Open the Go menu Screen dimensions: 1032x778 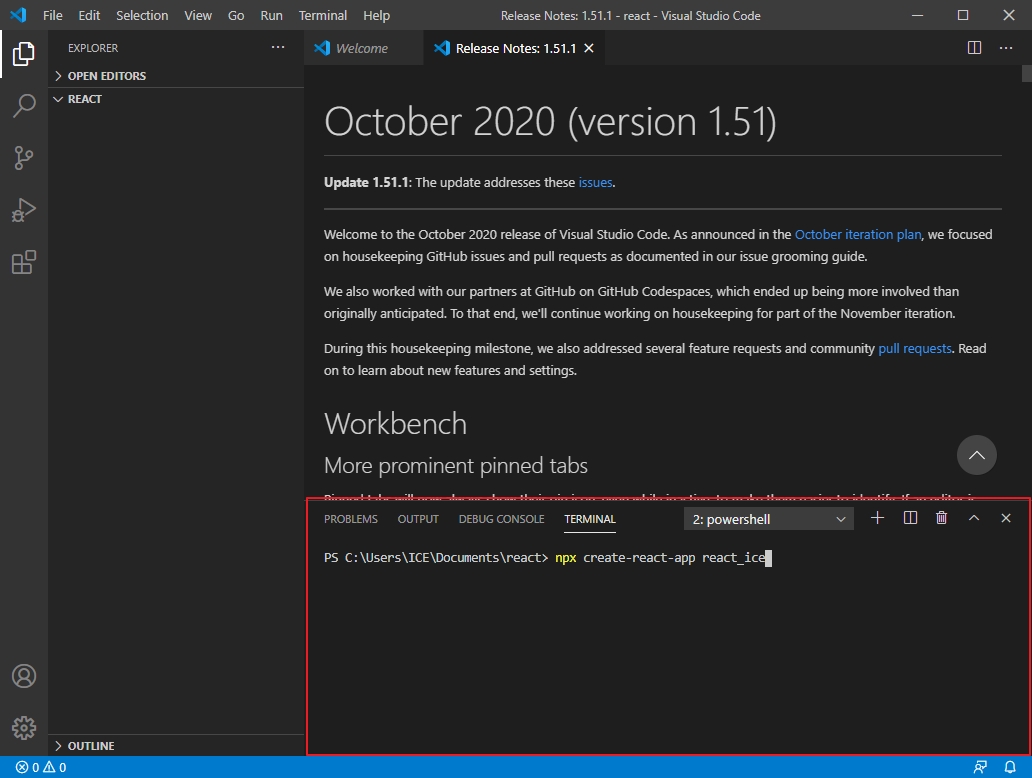(x=236, y=15)
